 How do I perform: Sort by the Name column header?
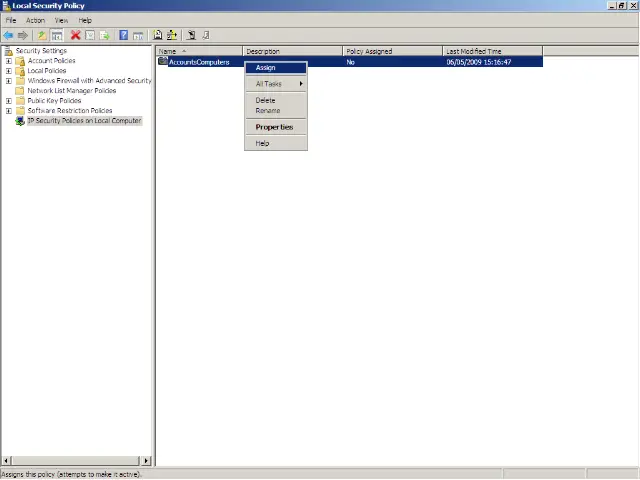tap(199, 51)
